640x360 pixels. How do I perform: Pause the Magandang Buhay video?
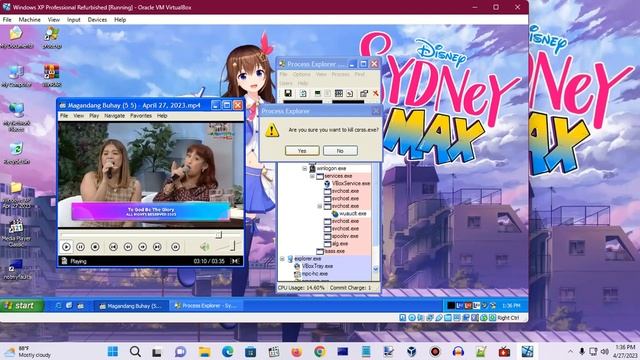[80, 247]
